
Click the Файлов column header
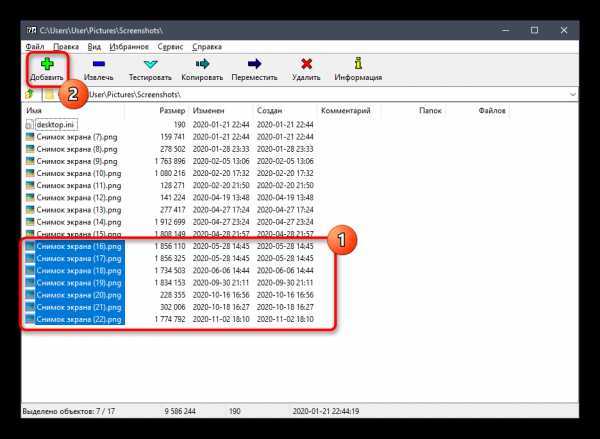492,111
